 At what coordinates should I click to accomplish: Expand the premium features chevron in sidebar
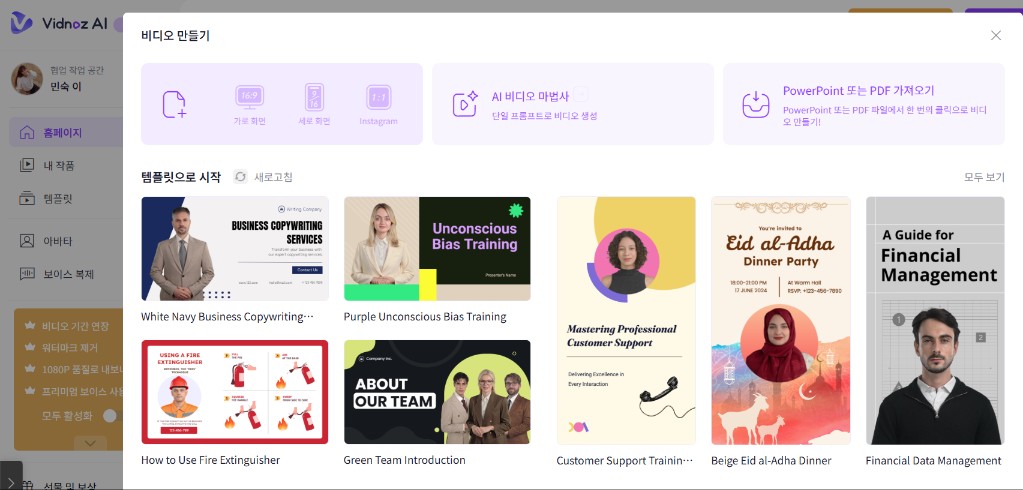coord(90,441)
